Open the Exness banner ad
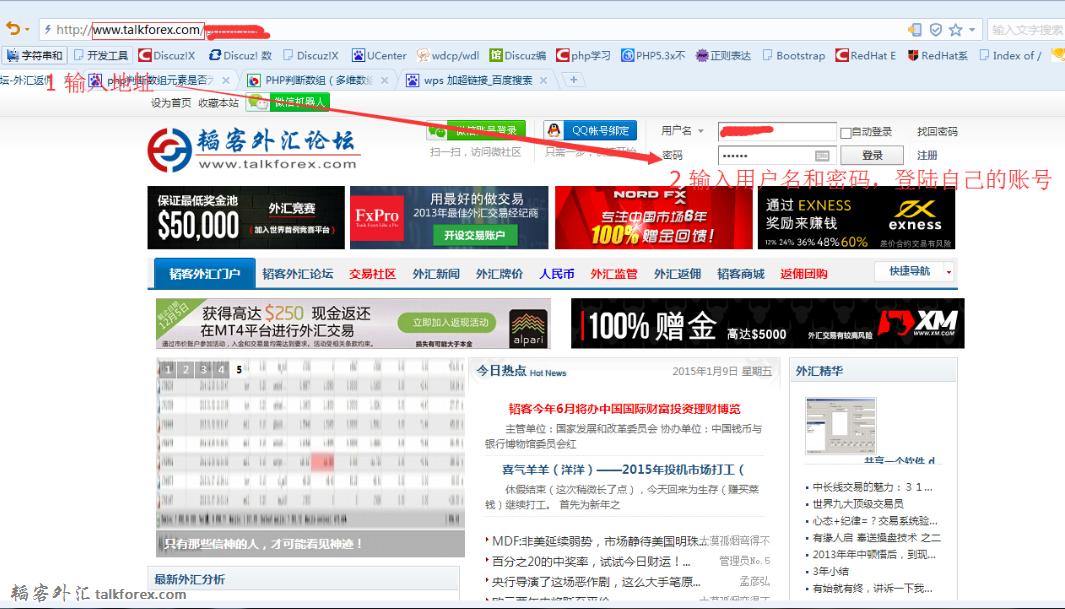 [856, 217]
